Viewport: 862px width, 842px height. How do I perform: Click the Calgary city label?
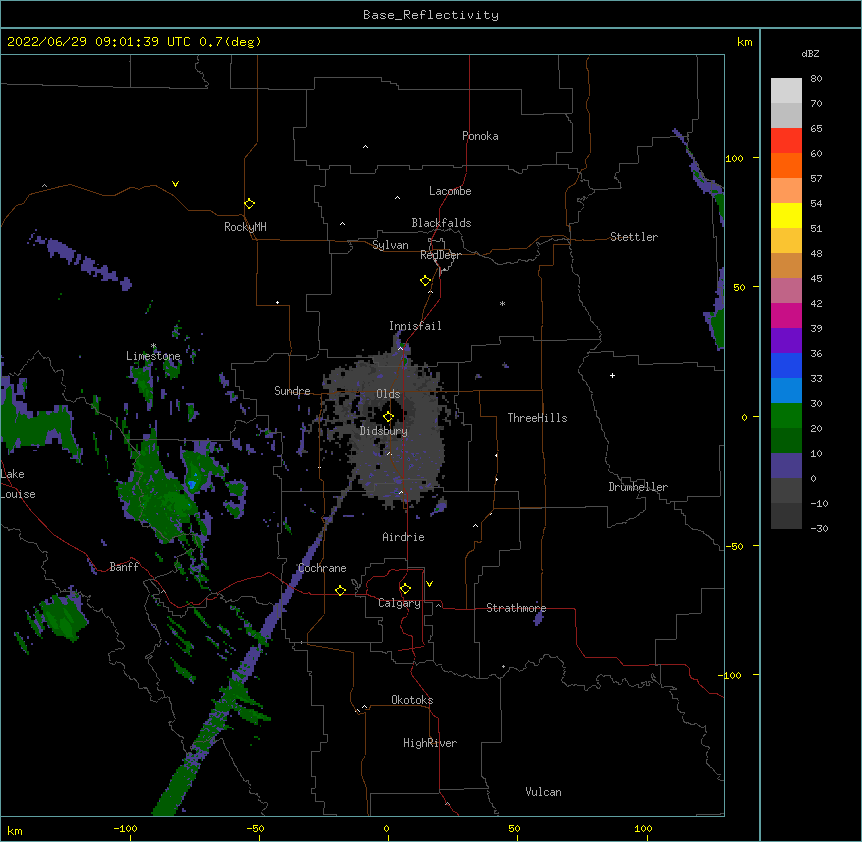[x=399, y=603]
